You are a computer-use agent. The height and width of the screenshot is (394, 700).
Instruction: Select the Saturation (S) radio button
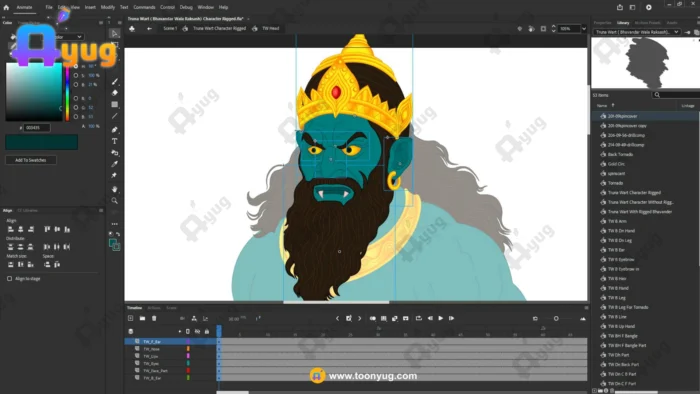(x=75, y=75)
